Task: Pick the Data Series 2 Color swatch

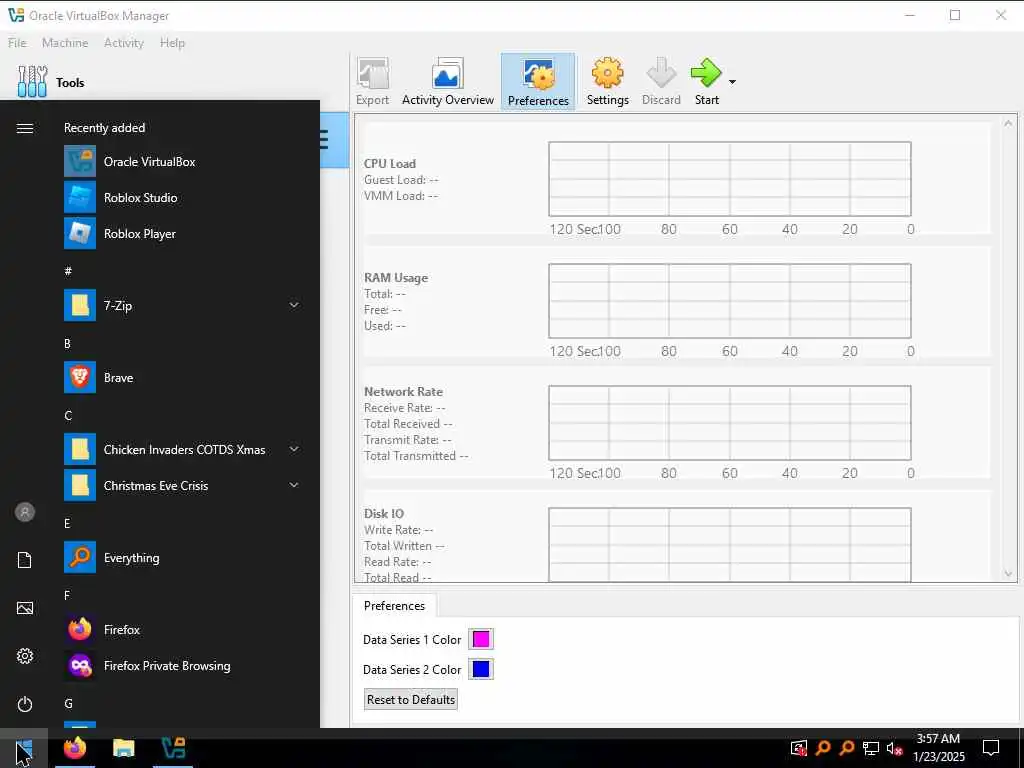Action: pyautogui.click(x=481, y=669)
